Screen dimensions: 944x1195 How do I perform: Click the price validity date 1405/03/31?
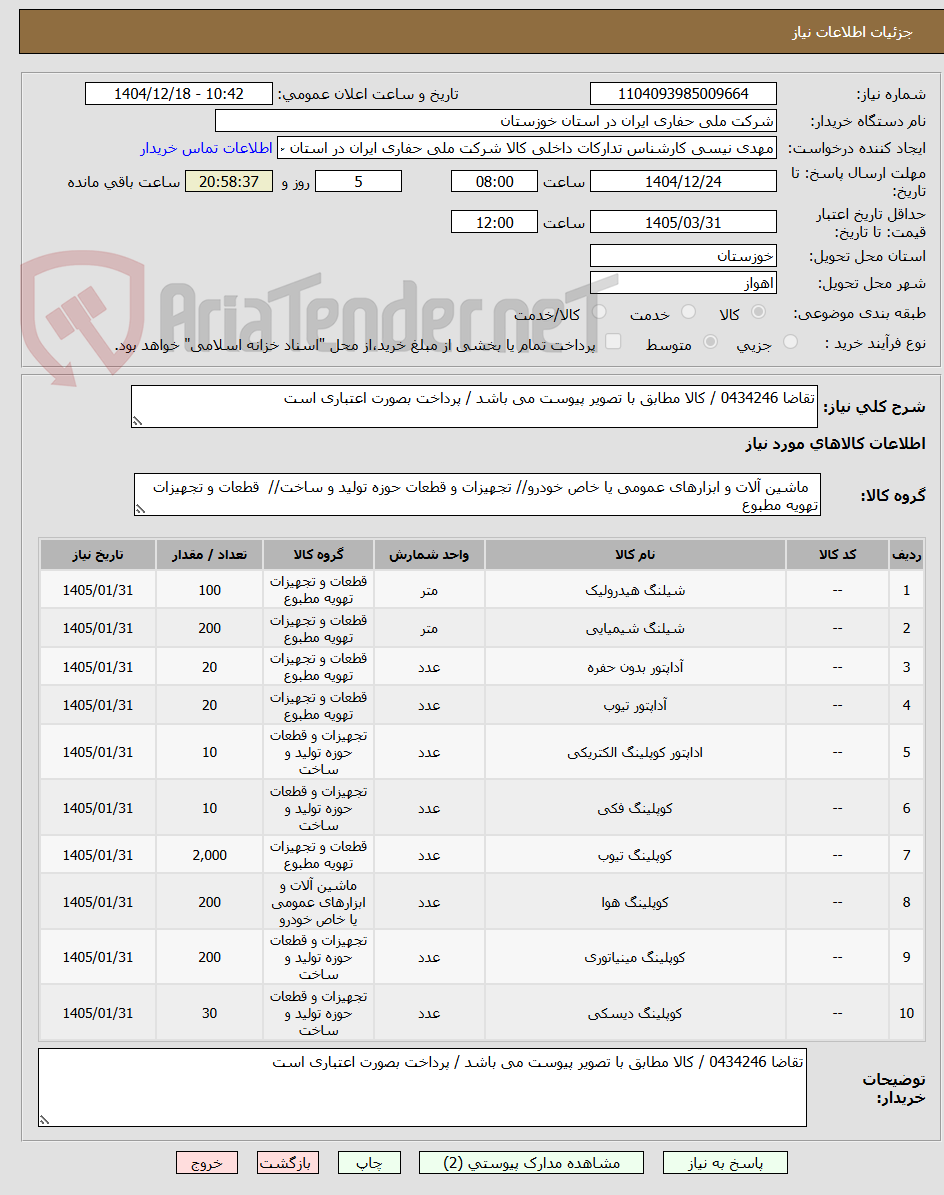[683, 223]
